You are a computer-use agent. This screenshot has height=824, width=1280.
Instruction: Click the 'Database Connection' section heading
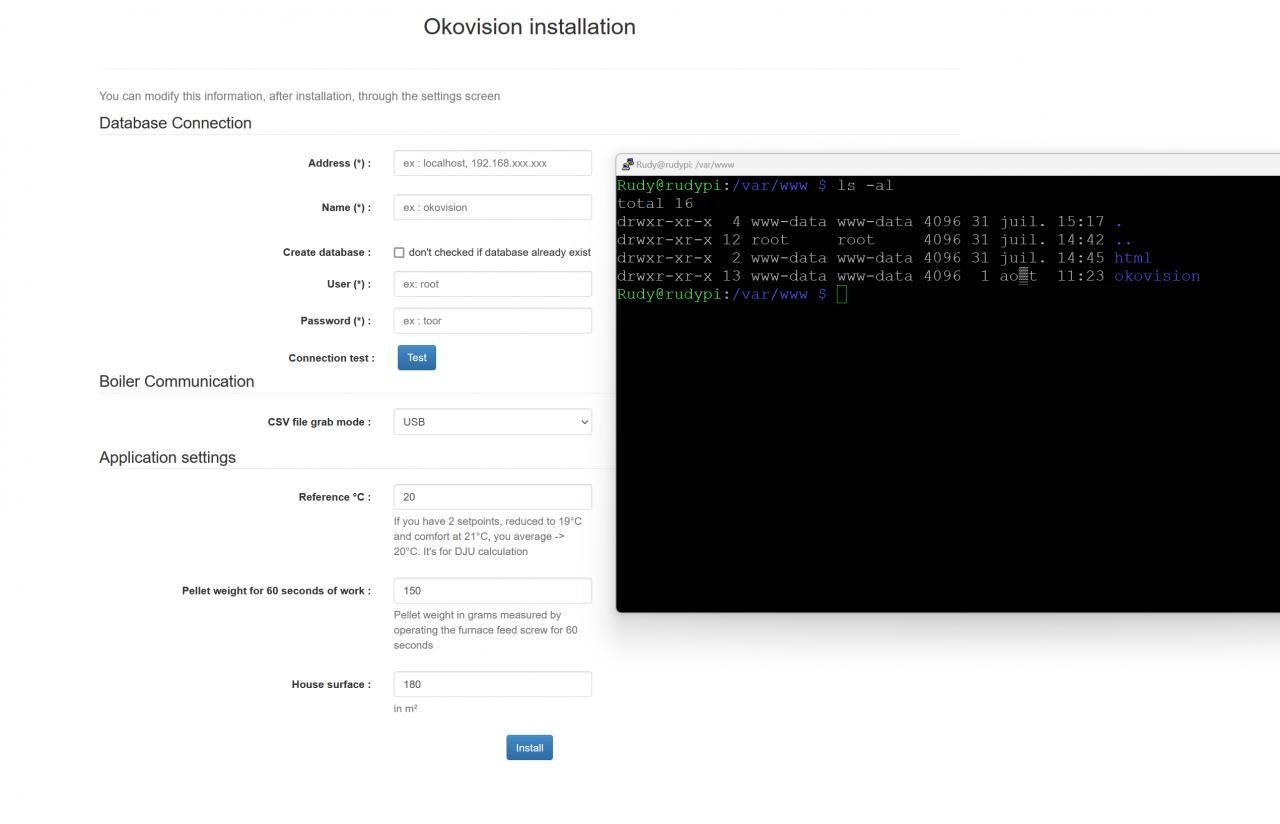(x=175, y=123)
